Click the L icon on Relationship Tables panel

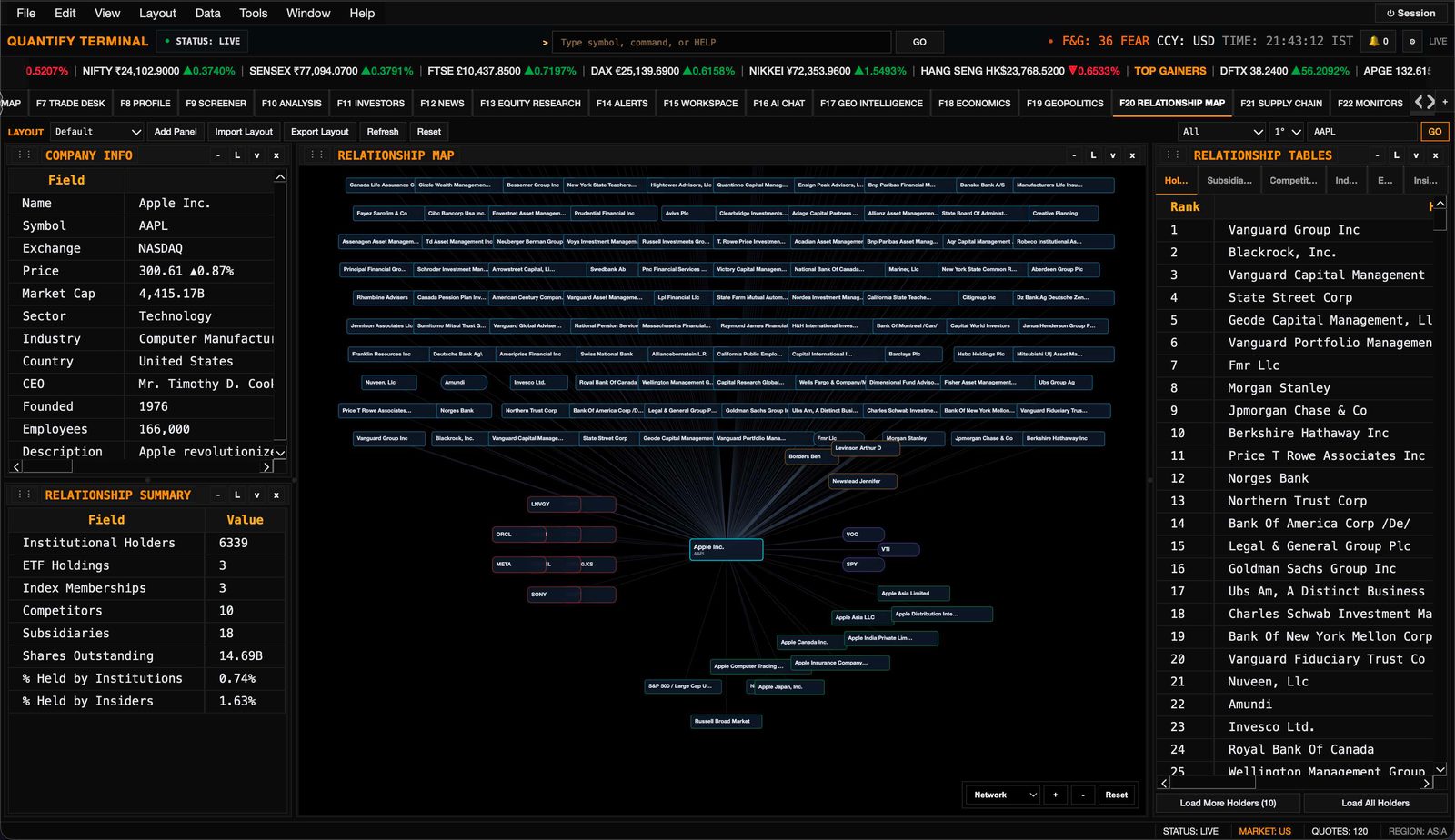pyautogui.click(x=1397, y=155)
